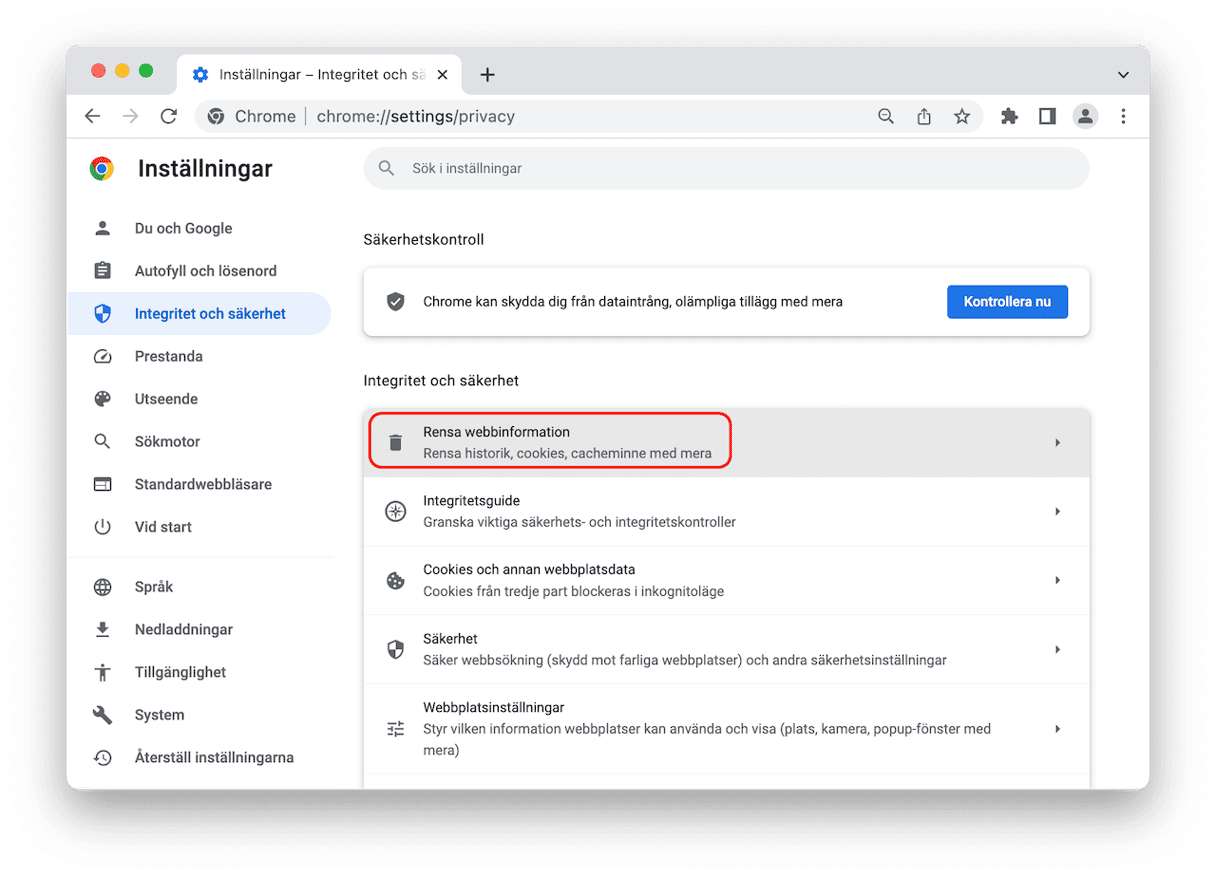The height and width of the screenshot is (877, 1216).
Task: Click the Kontrollera nu button
Action: point(1007,301)
